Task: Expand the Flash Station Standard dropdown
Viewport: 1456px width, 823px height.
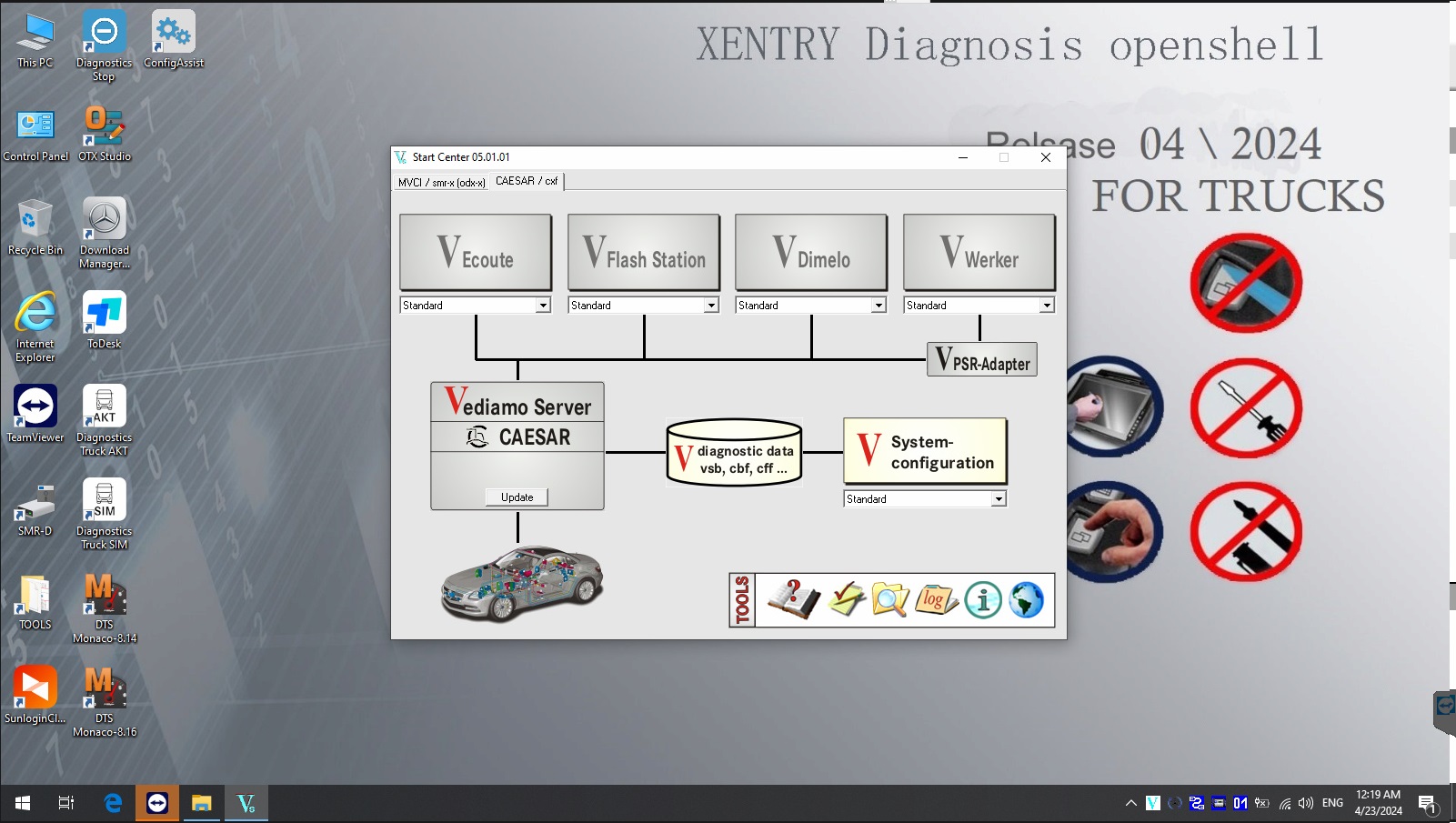Action: [711, 306]
